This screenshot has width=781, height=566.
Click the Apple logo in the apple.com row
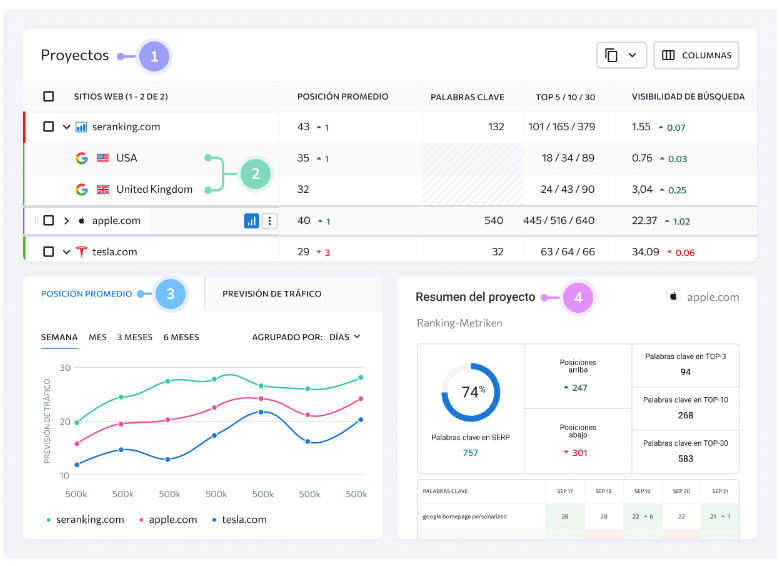[81, 221]
